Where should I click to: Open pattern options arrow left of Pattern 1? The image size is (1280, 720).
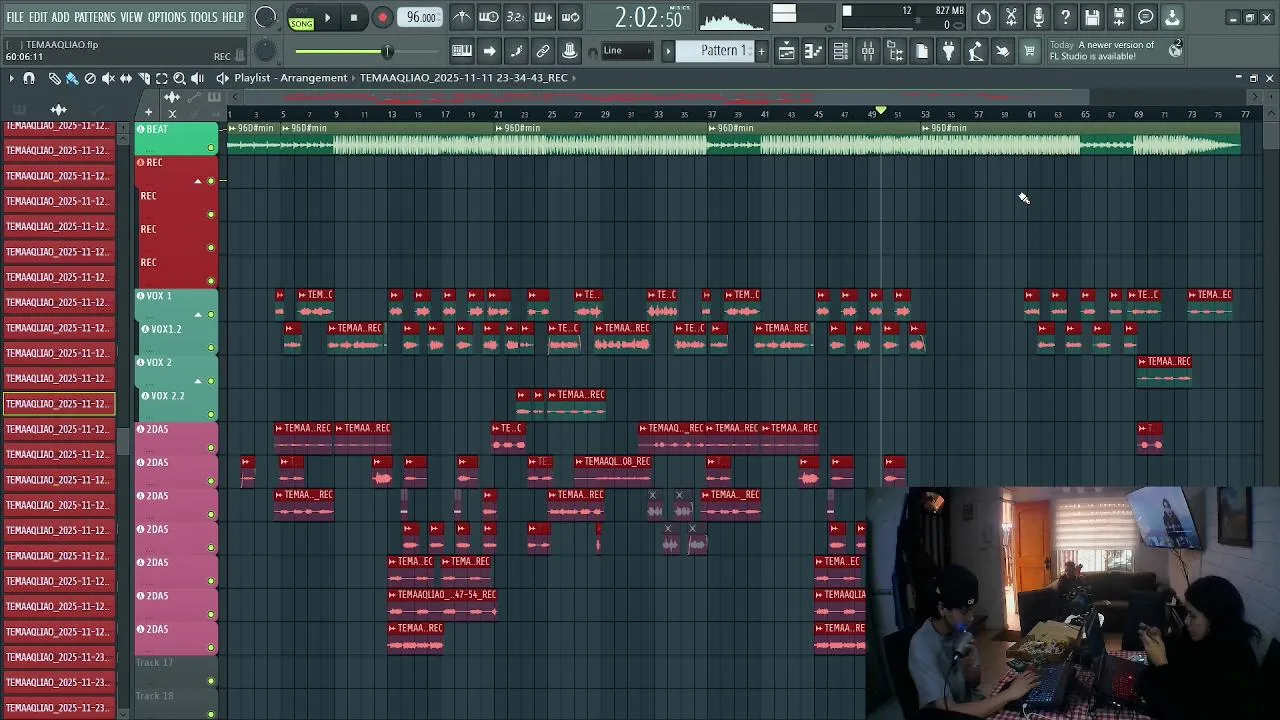point(668,51)
